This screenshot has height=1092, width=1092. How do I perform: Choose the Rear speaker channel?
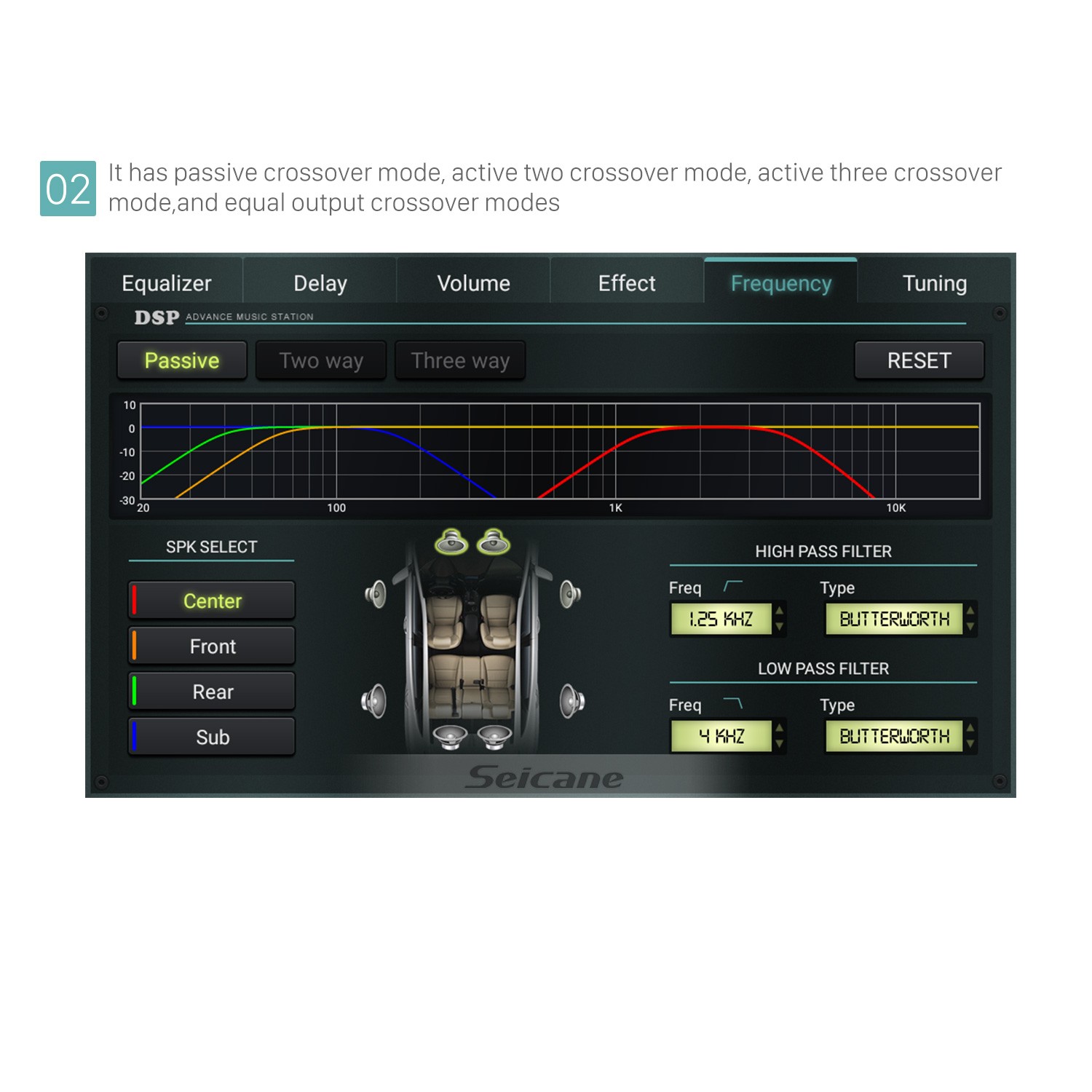tap(212, 691)
